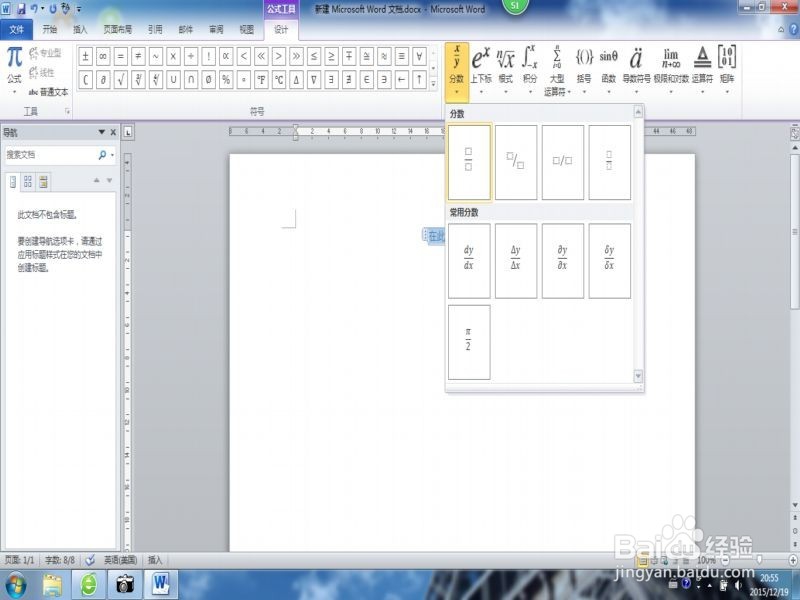This screenshot has width=800, height=600.
Task: Close the 导航 navigation pane
Action: click(x=113, y=132)
